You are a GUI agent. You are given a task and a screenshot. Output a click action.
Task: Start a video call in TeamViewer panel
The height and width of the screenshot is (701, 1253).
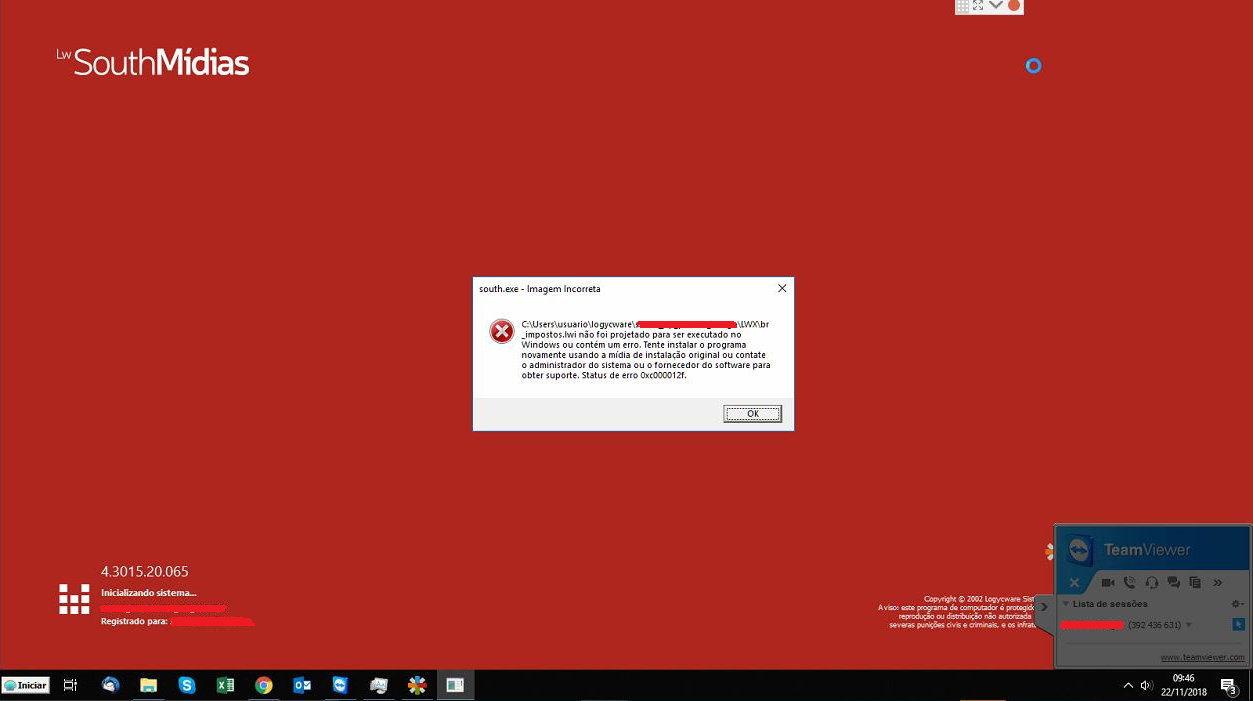coord(1107,582)
